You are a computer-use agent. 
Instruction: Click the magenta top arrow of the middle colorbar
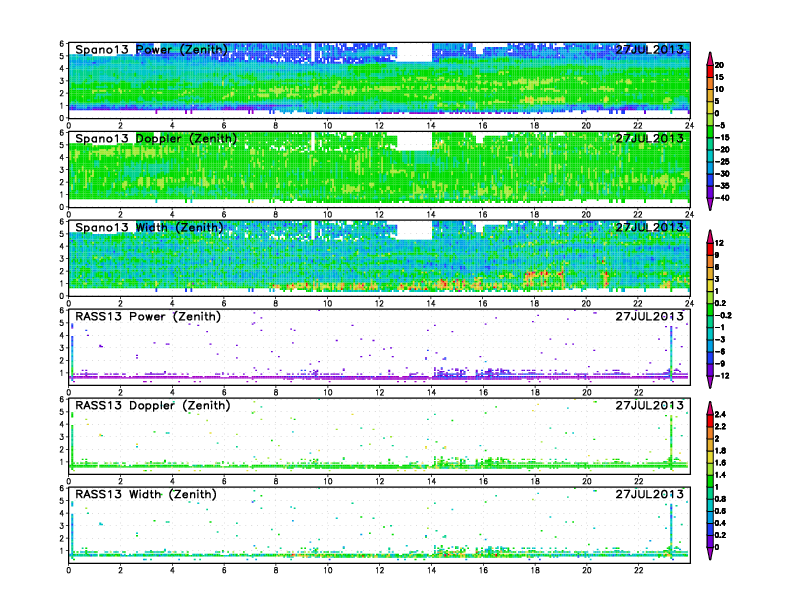pos(710,236)
